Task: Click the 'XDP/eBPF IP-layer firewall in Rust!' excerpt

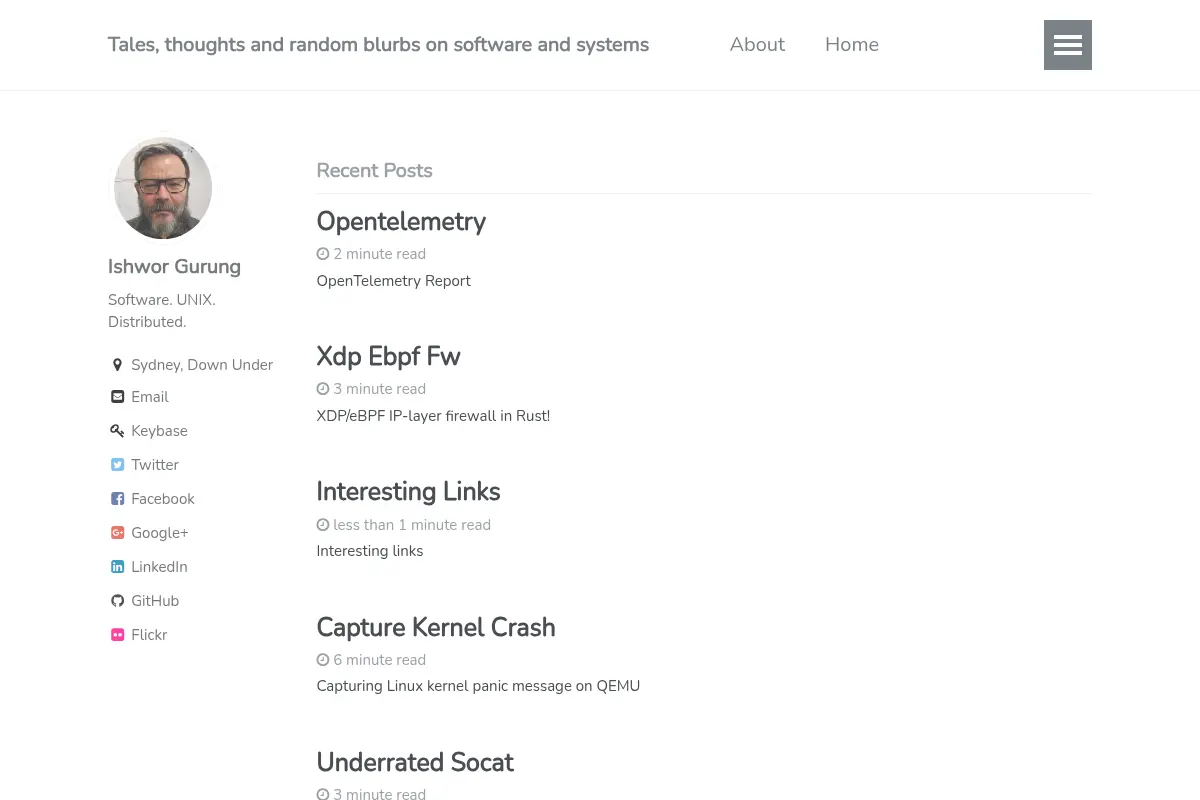Action: click(x=433, y=416)
